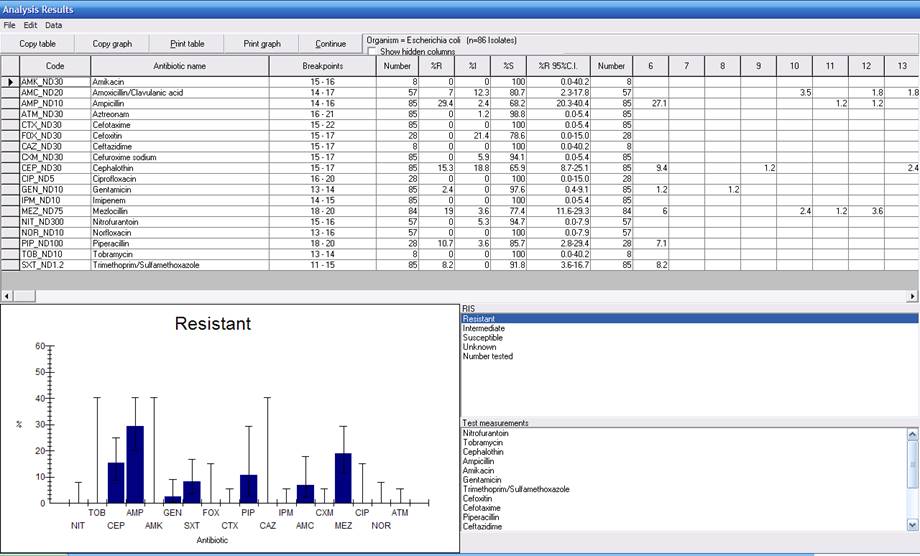Choose Number tested in the RIS list
The image size is (920, 556).
pos(488,356)
